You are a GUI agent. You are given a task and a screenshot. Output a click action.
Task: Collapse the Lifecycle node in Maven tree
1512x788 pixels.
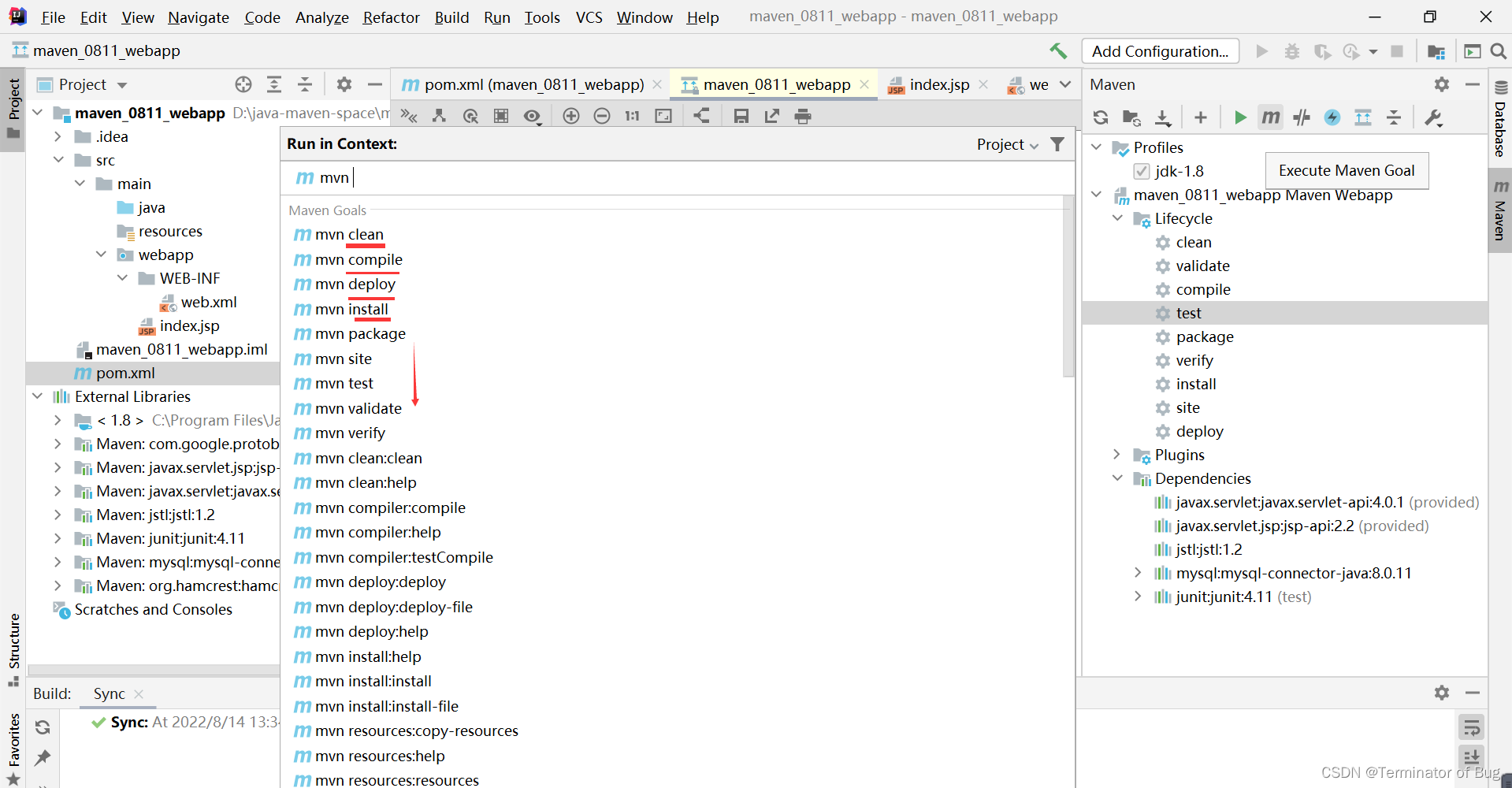pos(1117,218)
